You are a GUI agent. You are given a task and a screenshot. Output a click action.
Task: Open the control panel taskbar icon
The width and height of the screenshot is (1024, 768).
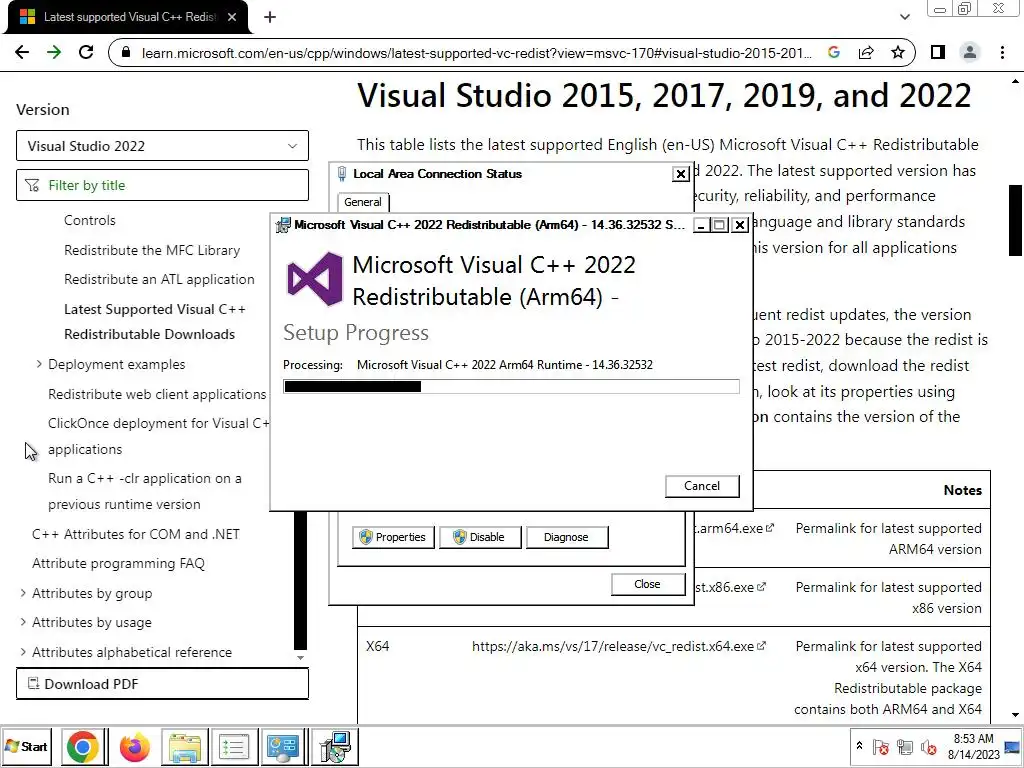point(283,747)
